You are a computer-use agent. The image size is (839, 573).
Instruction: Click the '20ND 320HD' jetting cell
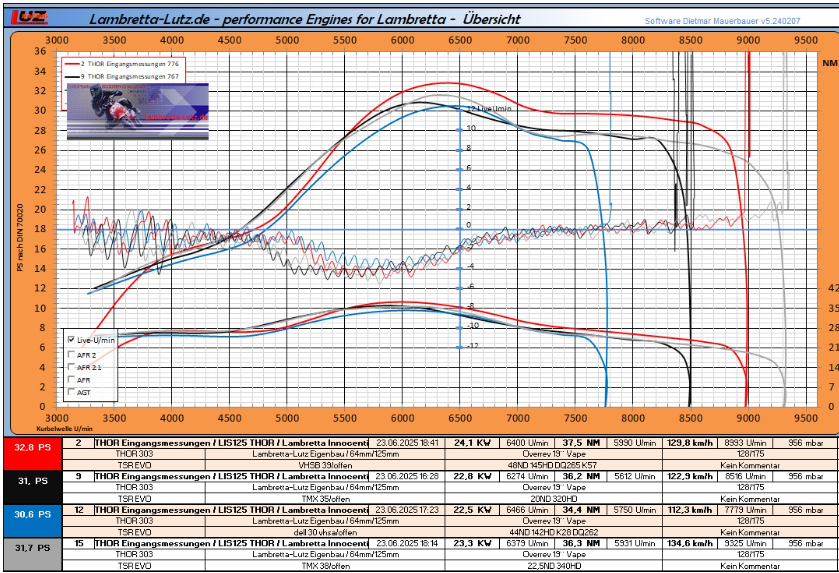pyautogui.click(x=554, y=499)
